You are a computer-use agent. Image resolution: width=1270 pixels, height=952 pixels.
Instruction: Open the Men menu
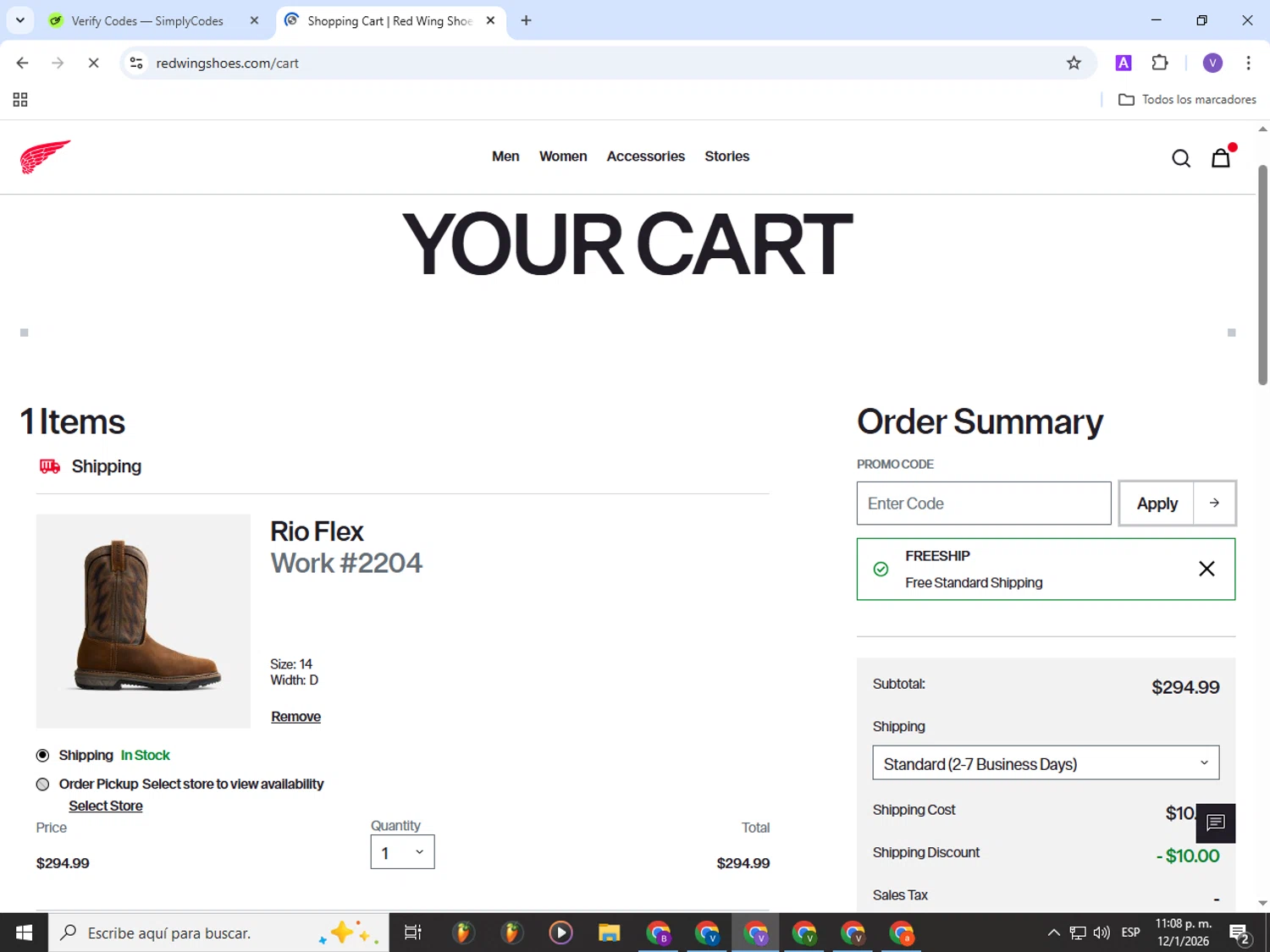point(505,157)
